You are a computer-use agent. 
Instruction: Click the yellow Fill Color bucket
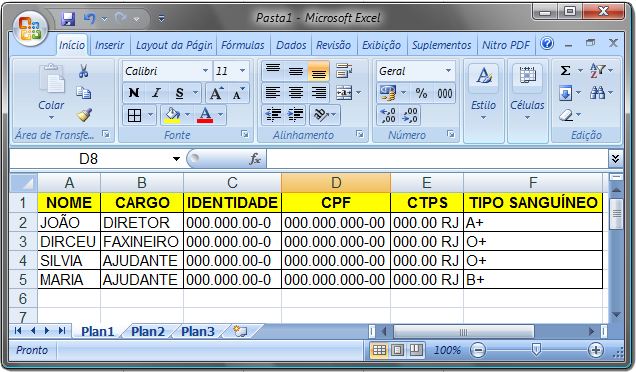[x=172, y=115]
